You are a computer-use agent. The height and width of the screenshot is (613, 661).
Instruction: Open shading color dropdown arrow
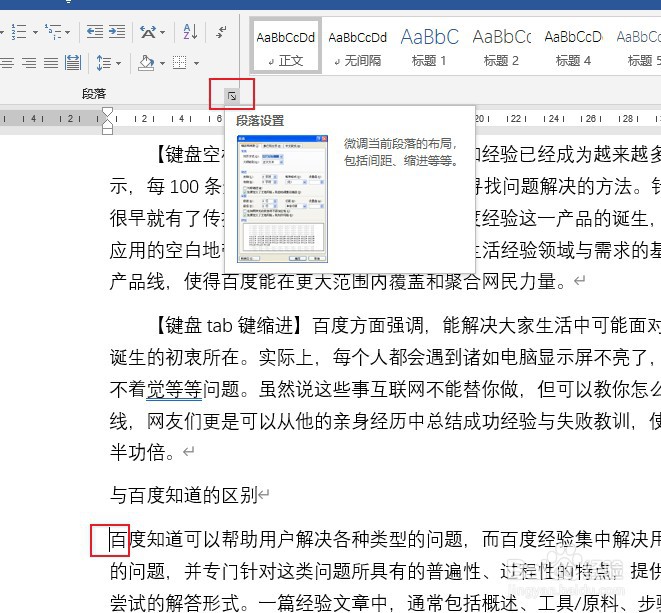pyautogui.click(x=163, y=64)
